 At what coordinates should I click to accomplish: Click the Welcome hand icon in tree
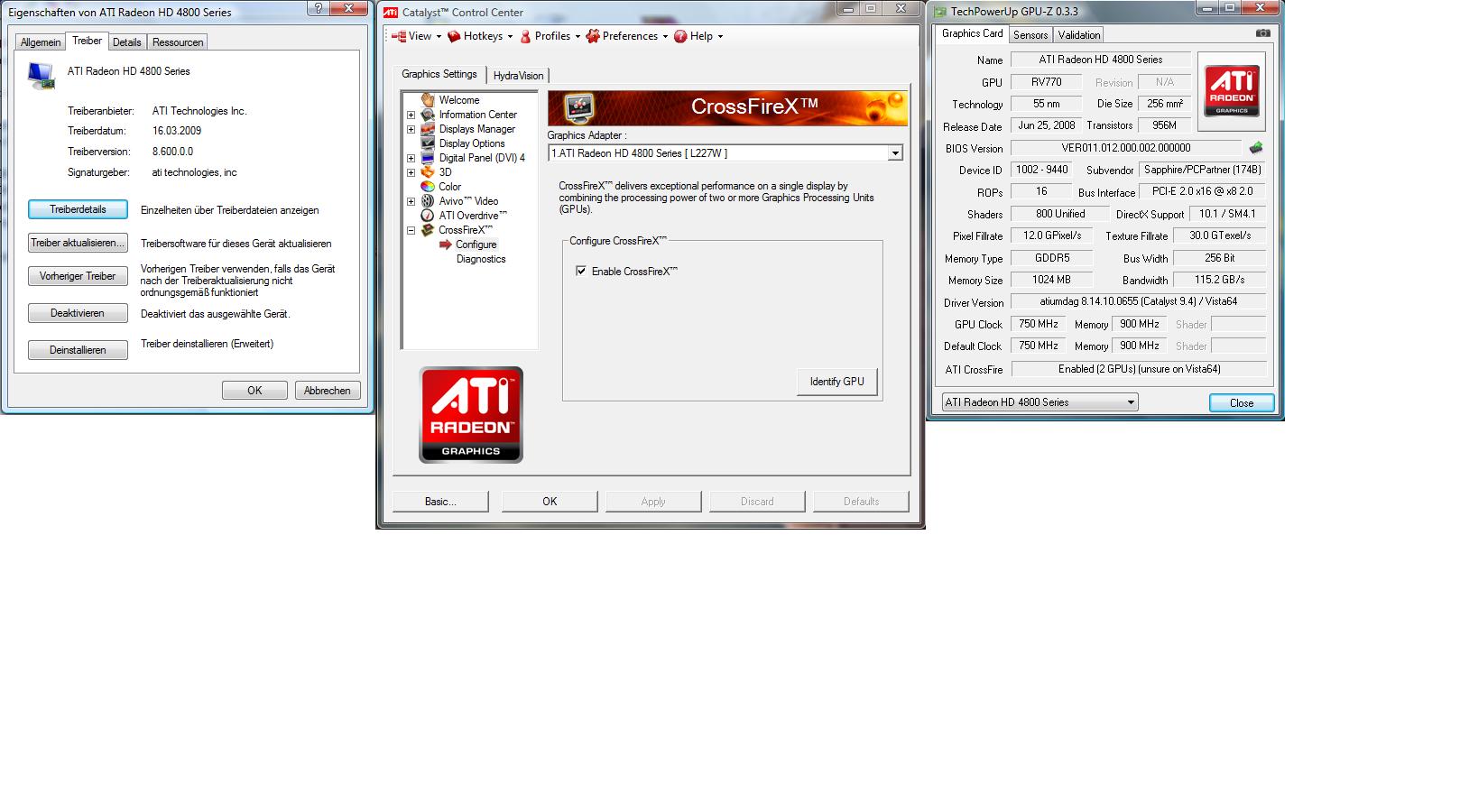pos(428,100)
